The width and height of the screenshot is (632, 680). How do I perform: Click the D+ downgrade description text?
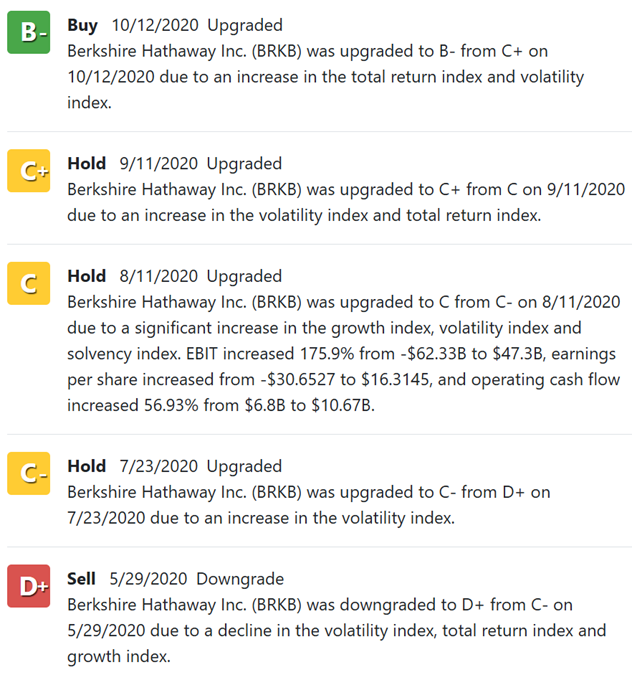click(x=336, y=630)
